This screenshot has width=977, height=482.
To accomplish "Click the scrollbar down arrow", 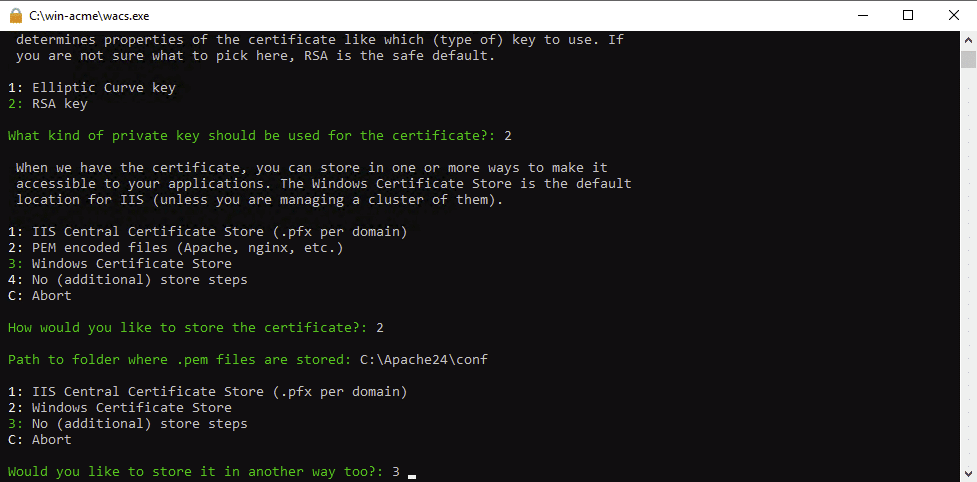I will coord(968,474).
